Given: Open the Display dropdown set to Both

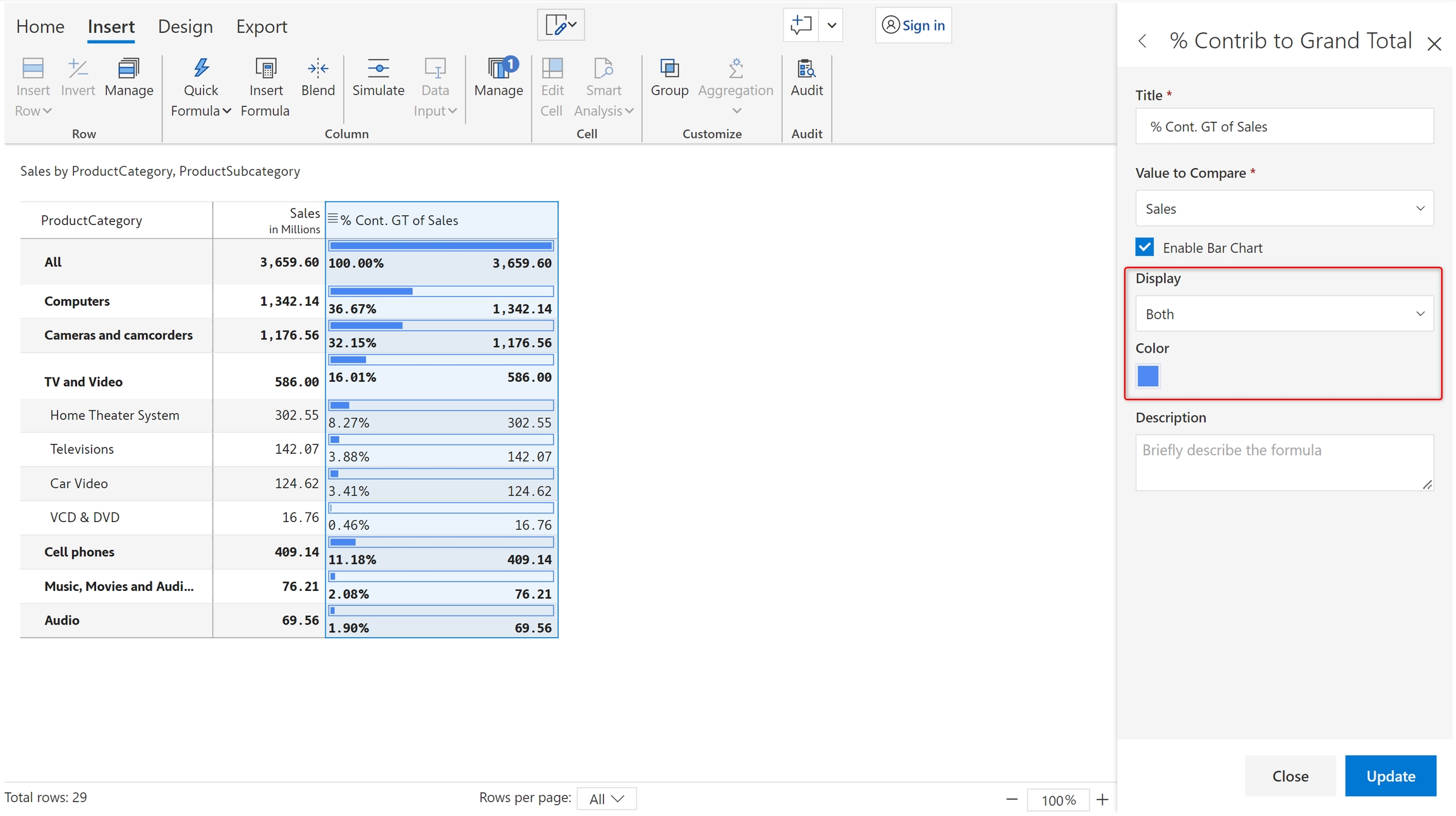Looking at the screenshot, I should click(x=1284, y=314).
